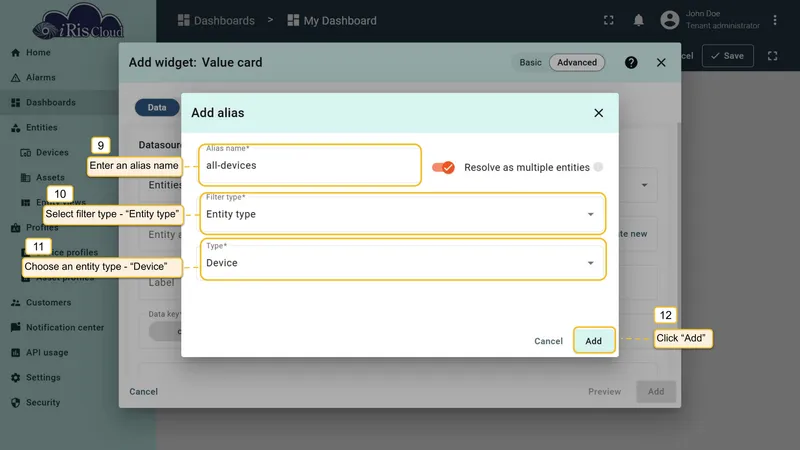This screenshot has height=450, width=800.
Task: Toggle fullscreen icon in top bar
Action: coord(609,20)
